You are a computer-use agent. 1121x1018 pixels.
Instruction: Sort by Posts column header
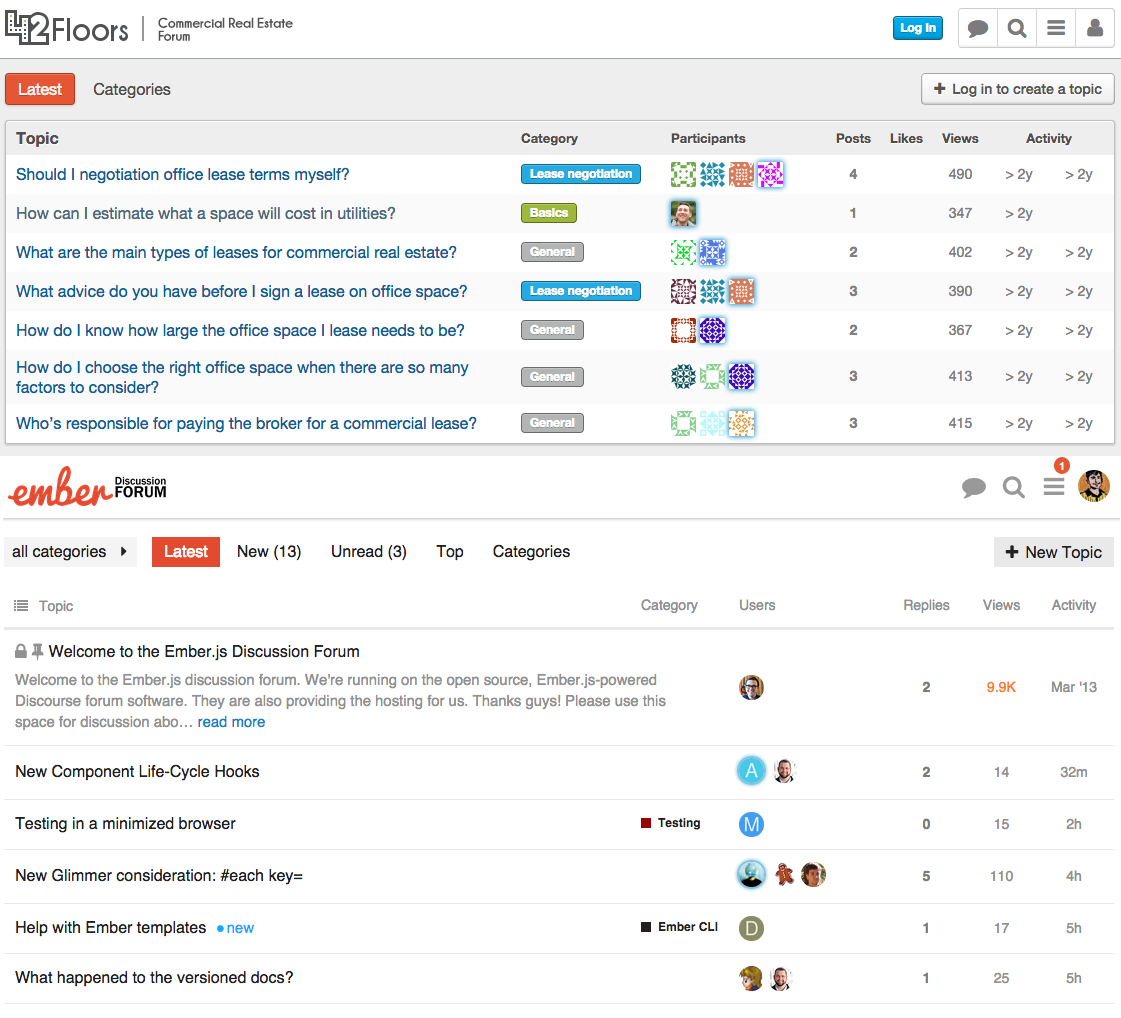[853, 138]
